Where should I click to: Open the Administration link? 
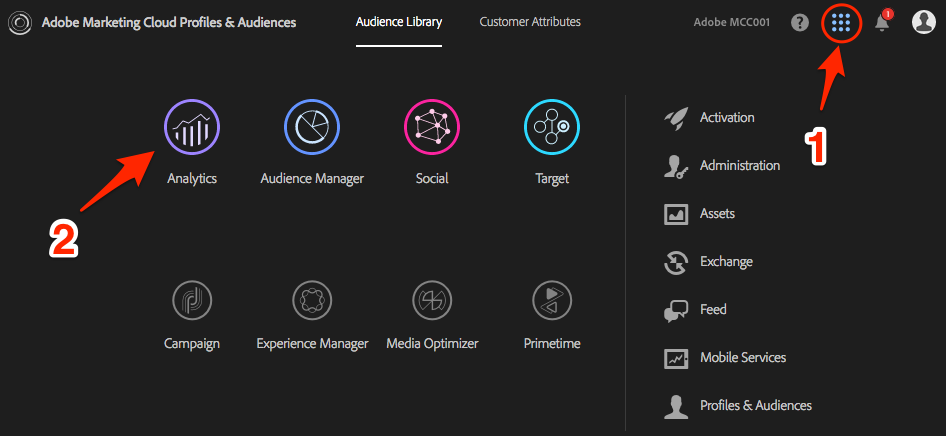740,165
